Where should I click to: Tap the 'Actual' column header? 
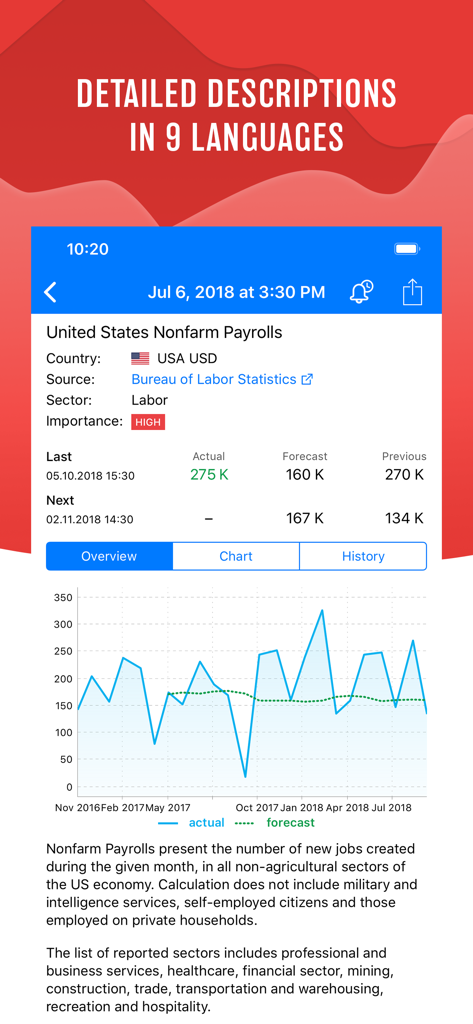coord(209,456)
